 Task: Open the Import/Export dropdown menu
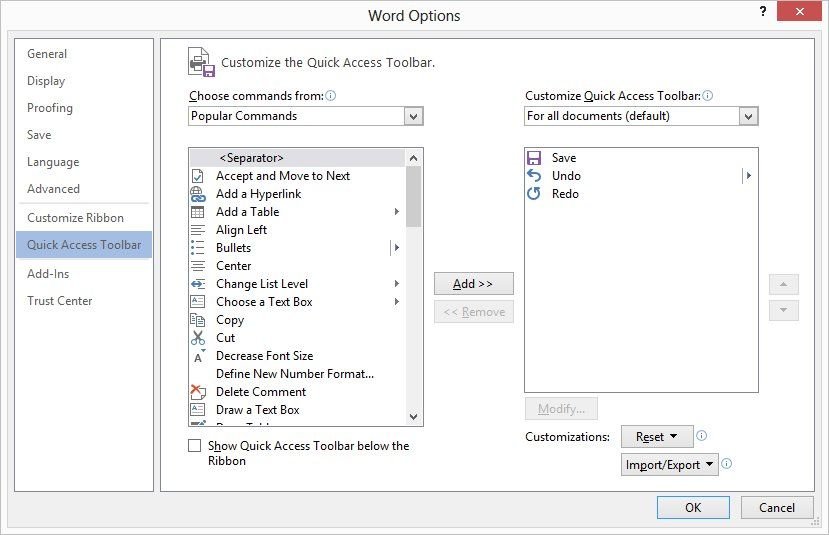click(670, 465)
